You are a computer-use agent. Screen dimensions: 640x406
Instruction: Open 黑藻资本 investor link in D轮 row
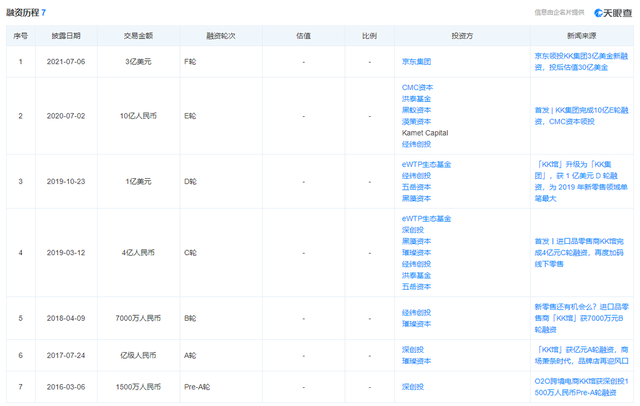416,199
